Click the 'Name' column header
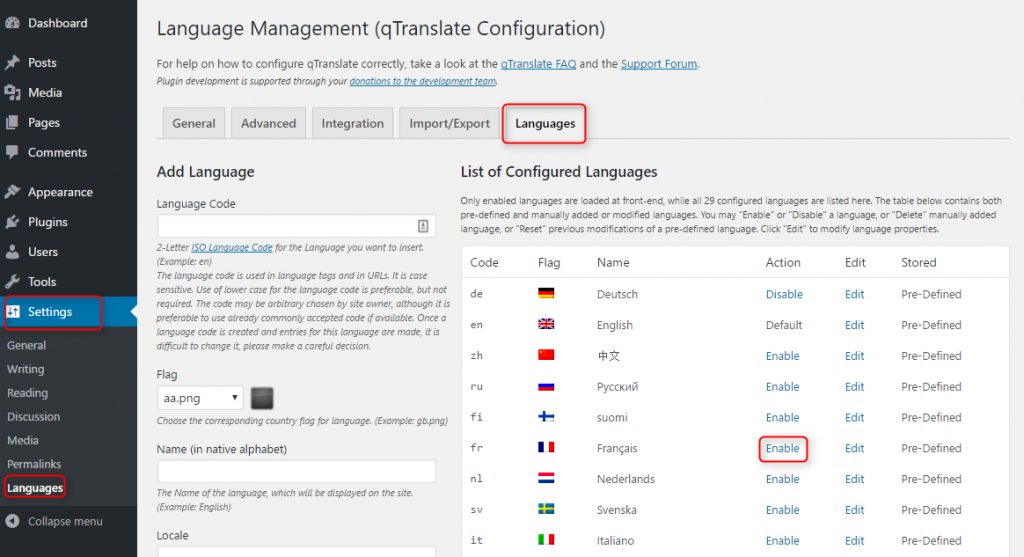The height and width of the screenshot is (557, 1024). pyautogui.click(x=613, y=263)
